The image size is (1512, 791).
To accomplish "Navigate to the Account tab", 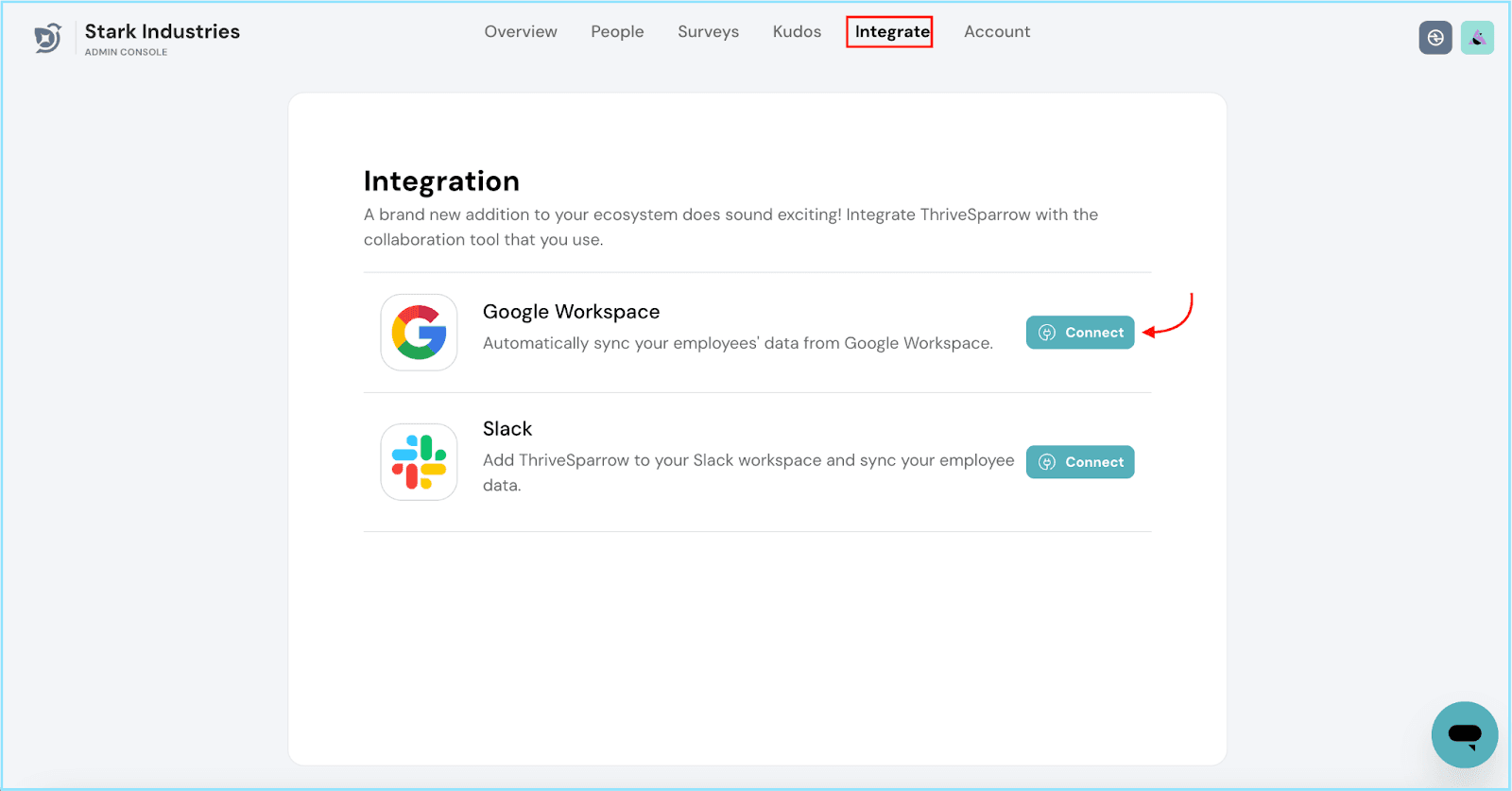I will 997,32.
